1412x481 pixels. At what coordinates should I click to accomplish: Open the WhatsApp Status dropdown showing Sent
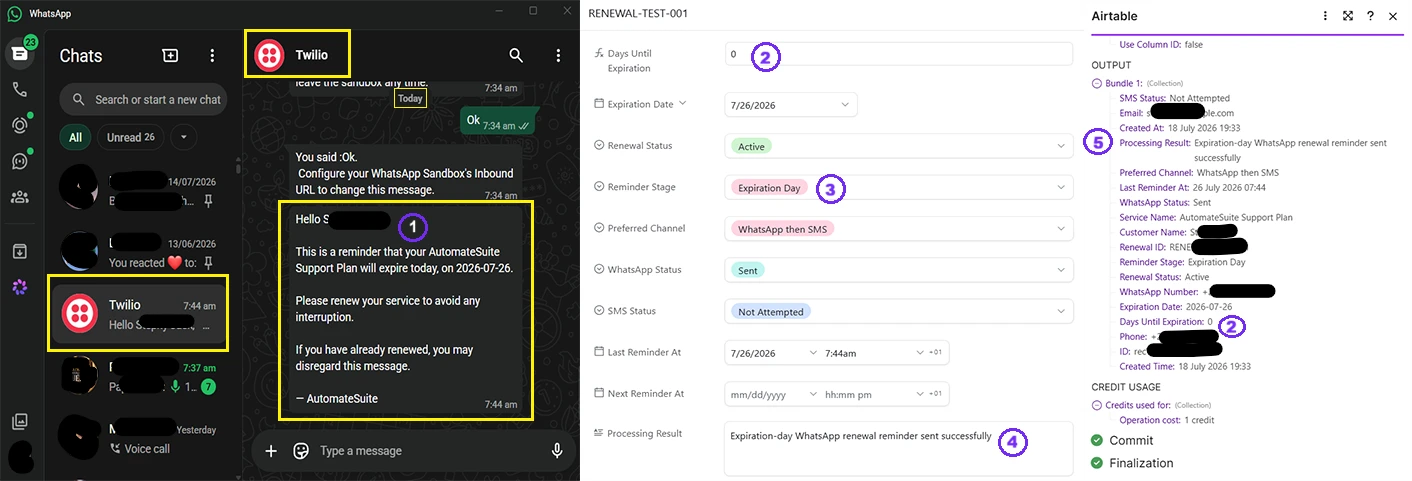coord(898,270)
